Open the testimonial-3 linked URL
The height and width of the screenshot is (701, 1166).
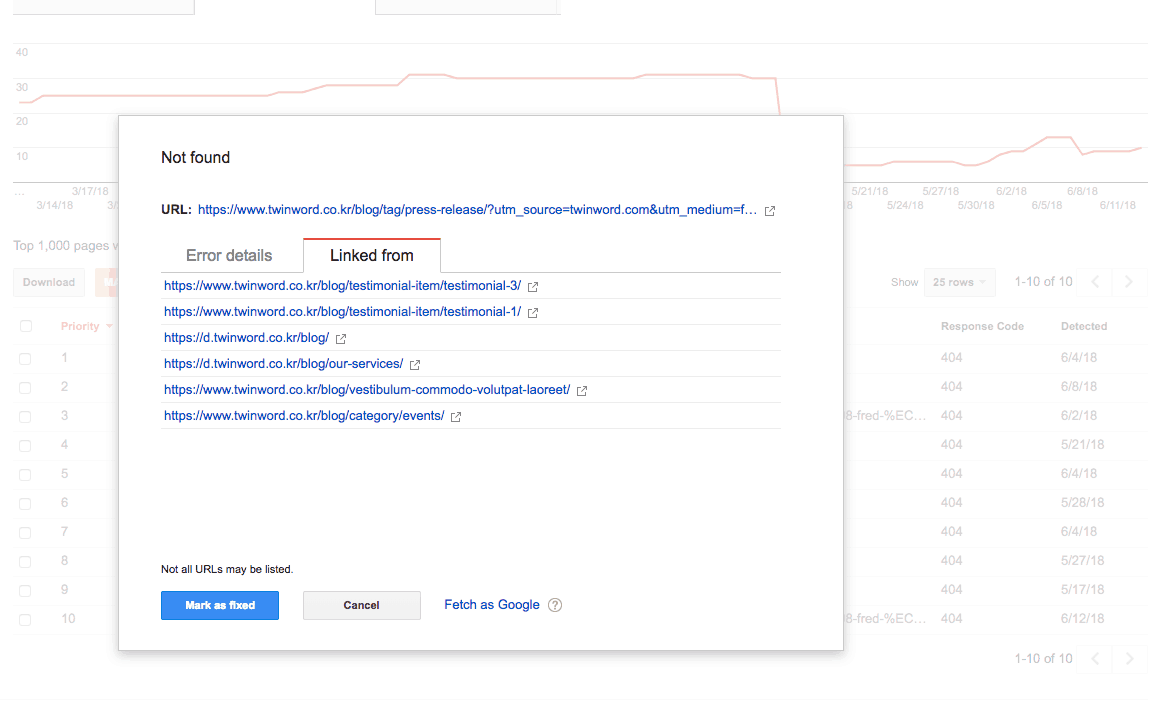342,286
